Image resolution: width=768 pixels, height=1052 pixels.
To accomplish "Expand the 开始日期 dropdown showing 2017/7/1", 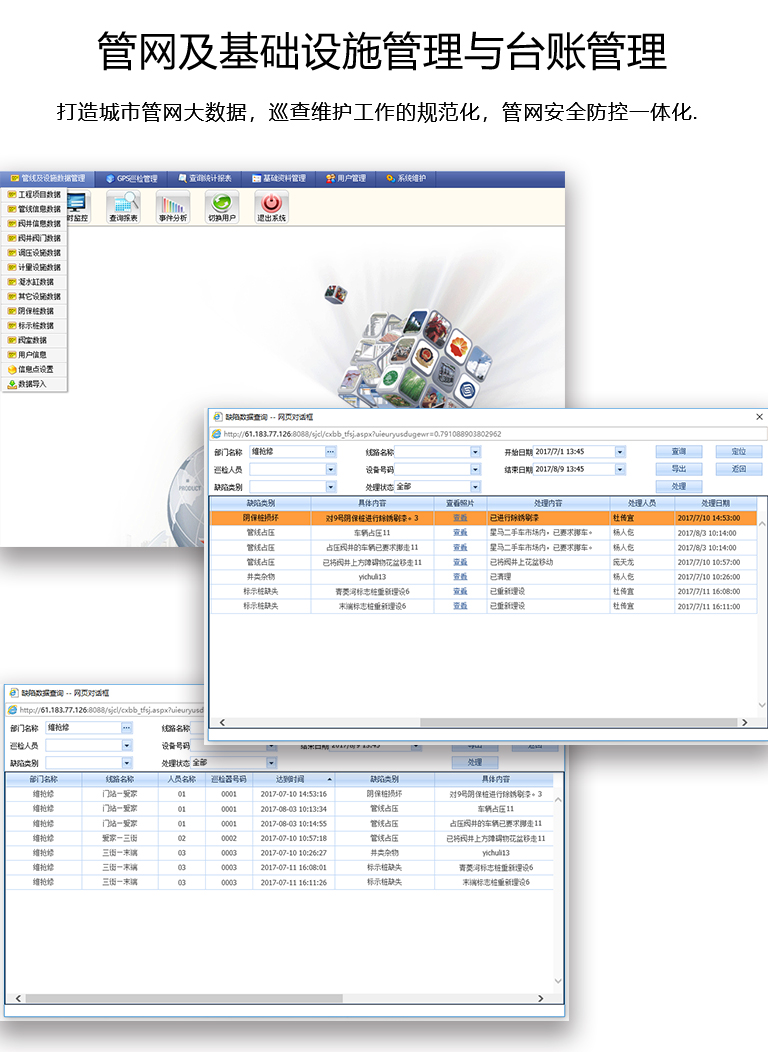I will (620, 452).
